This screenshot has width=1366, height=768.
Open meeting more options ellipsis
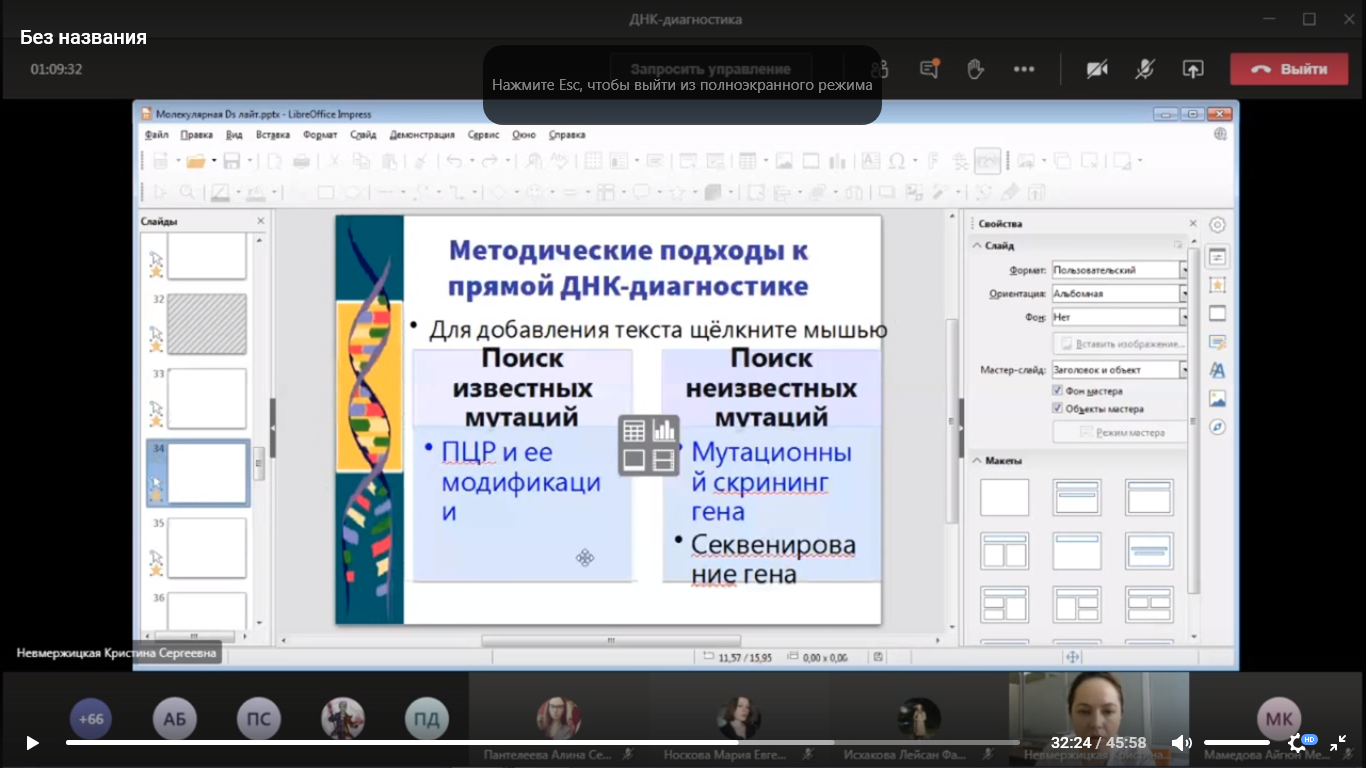1024,69
